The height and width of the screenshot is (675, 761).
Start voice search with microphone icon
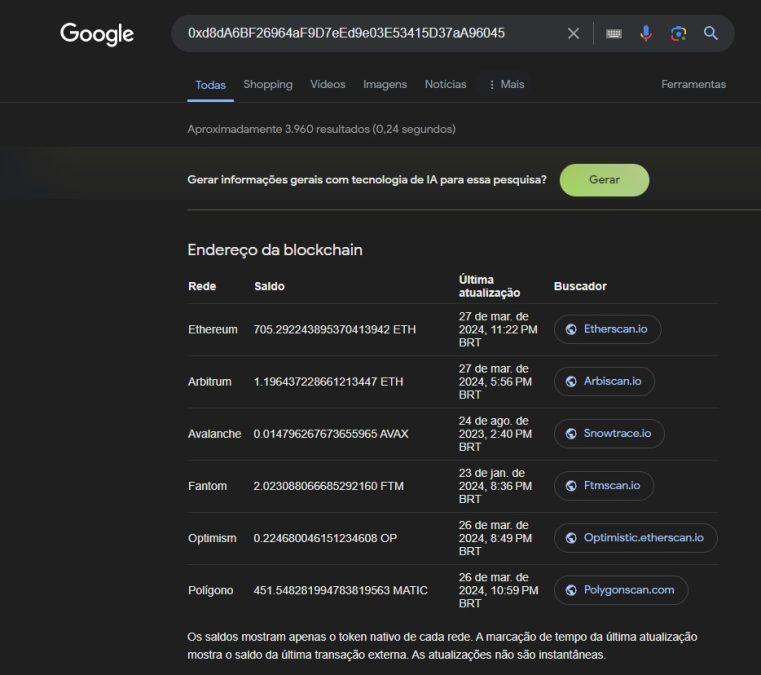(646, 33)
